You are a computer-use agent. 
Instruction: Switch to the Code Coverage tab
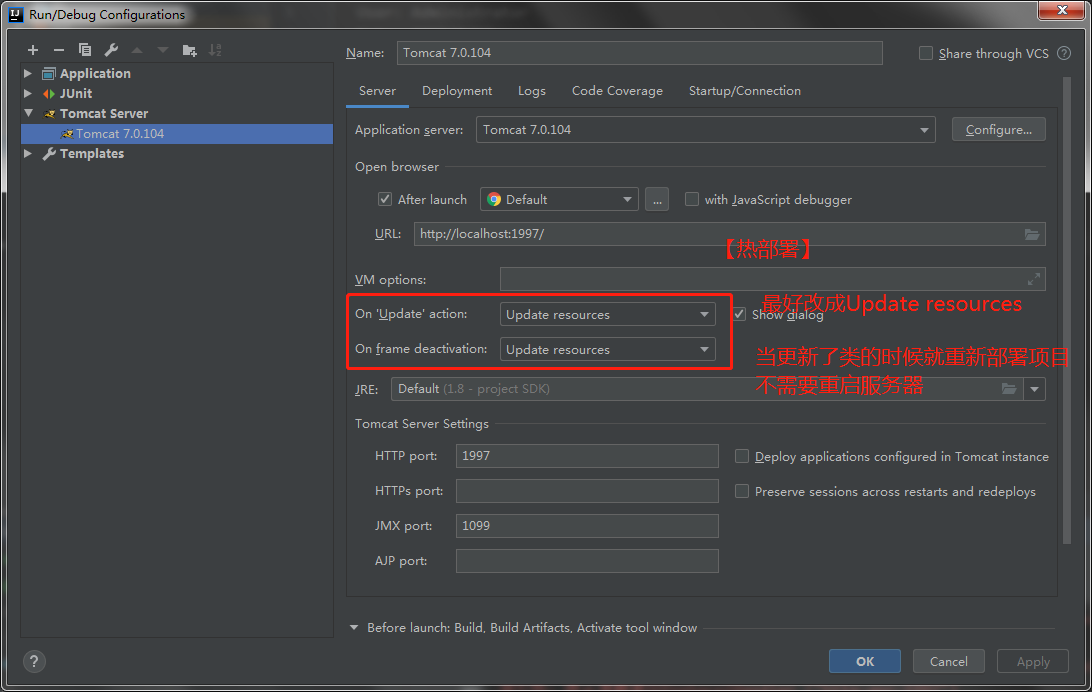(x=617, y=91)
